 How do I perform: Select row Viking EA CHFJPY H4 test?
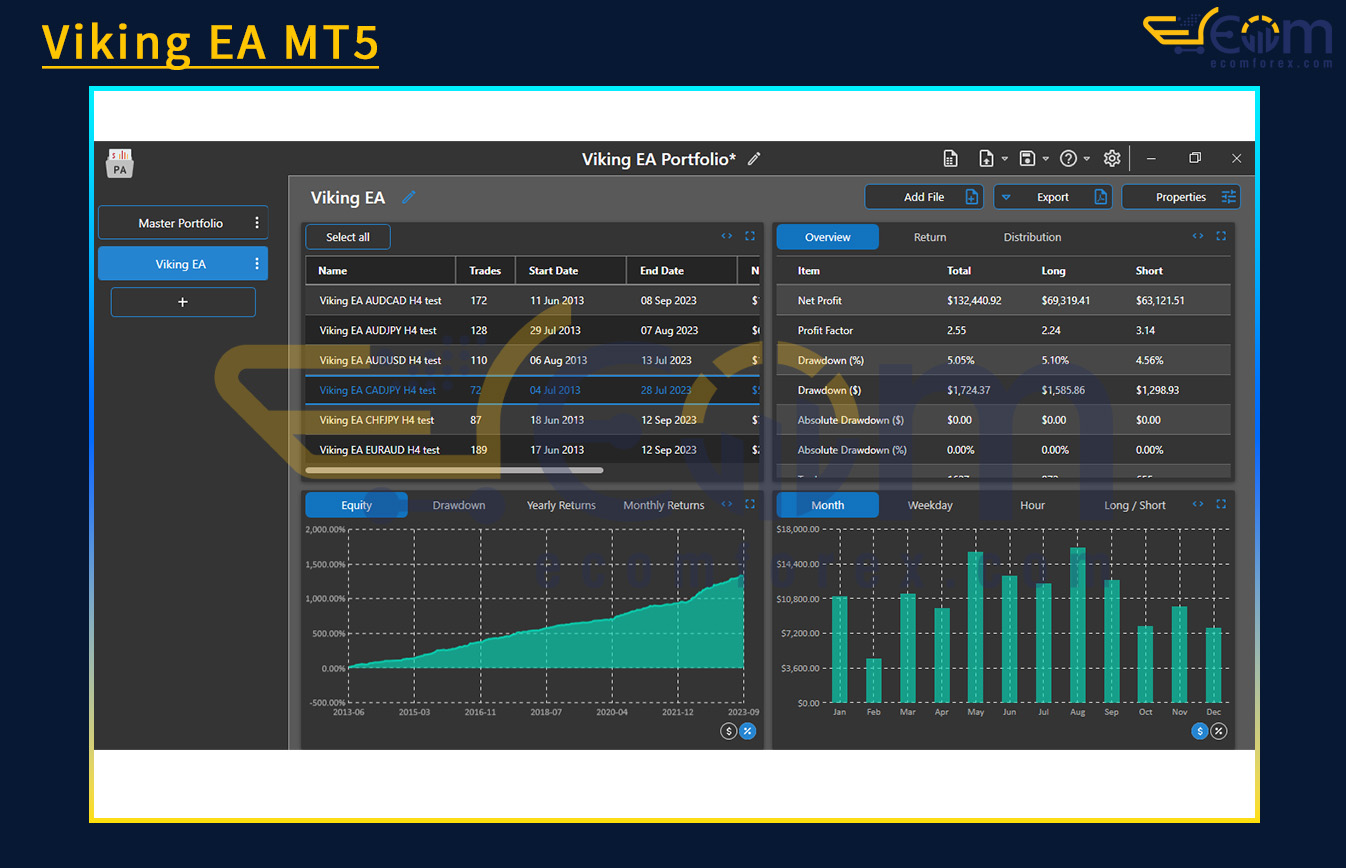(533, 420)
